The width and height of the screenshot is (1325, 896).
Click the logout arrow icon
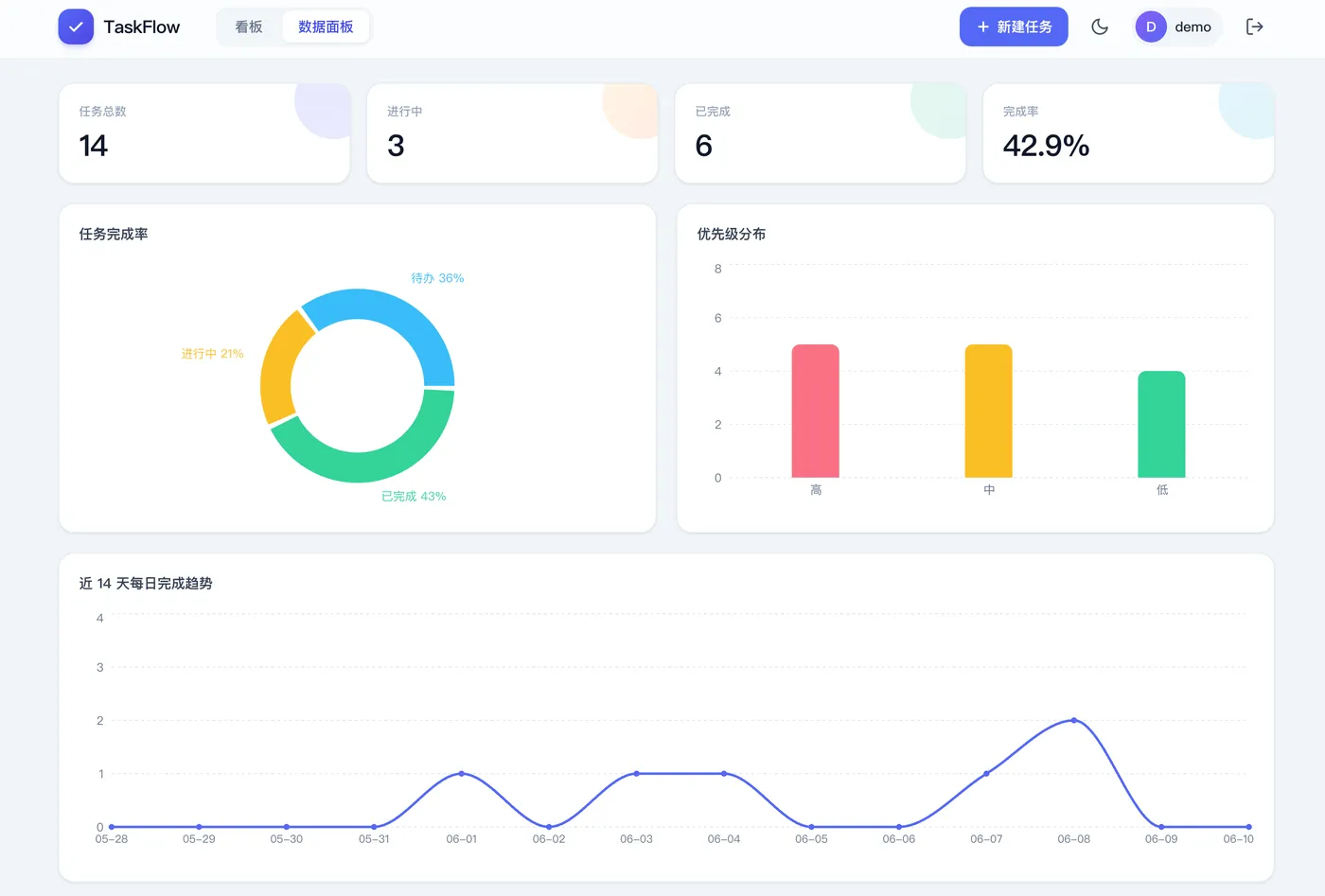click(x=1254, y=26)
